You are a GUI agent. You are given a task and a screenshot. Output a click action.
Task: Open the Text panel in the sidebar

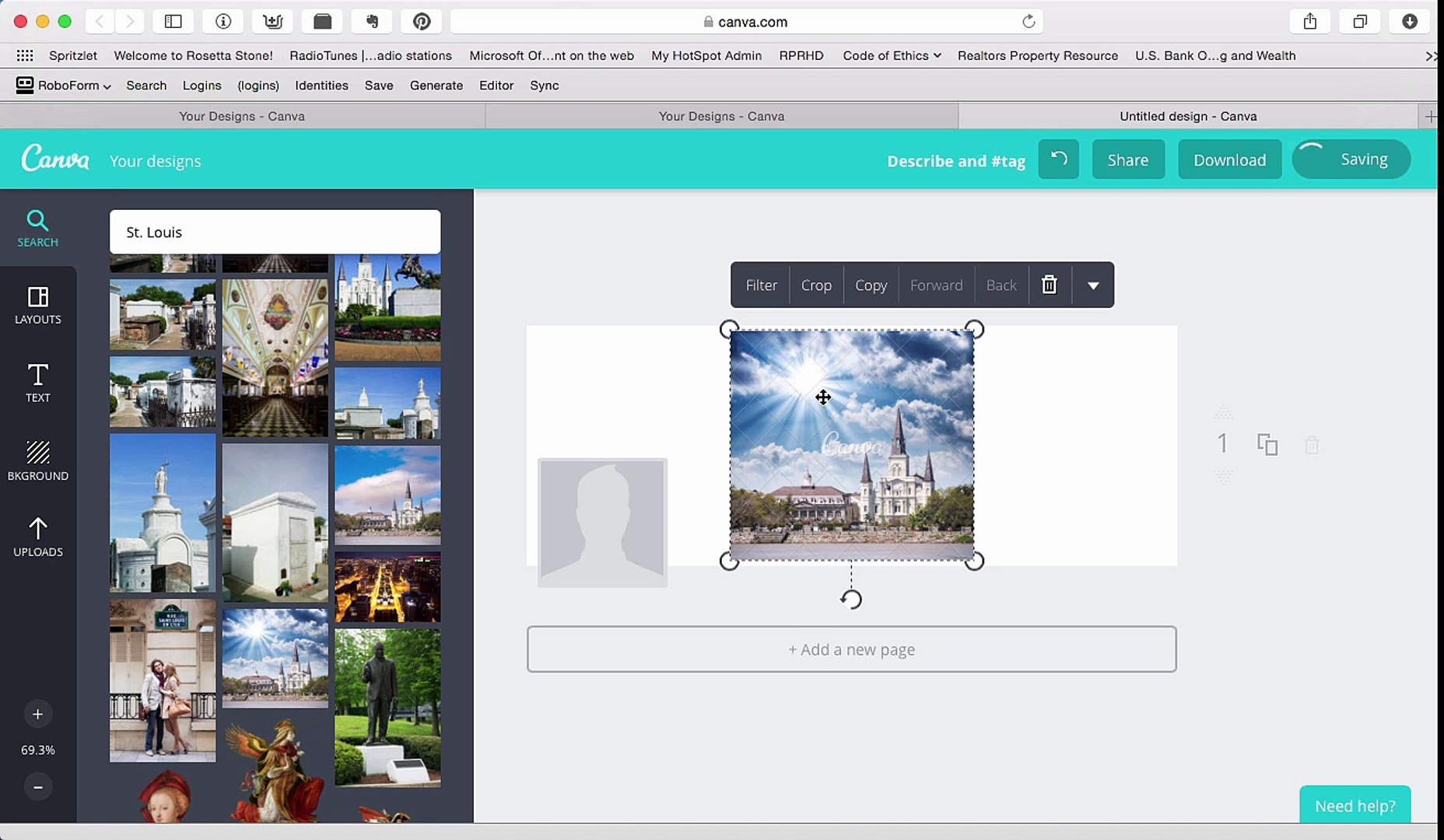point(37,383)
